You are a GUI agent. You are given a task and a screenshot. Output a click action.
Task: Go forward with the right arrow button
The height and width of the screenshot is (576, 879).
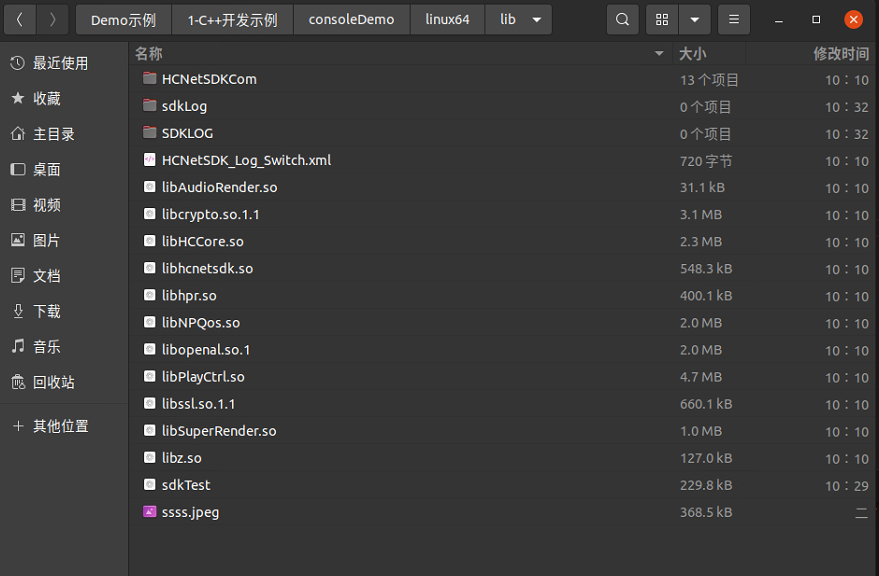click(x=53, y=20)
